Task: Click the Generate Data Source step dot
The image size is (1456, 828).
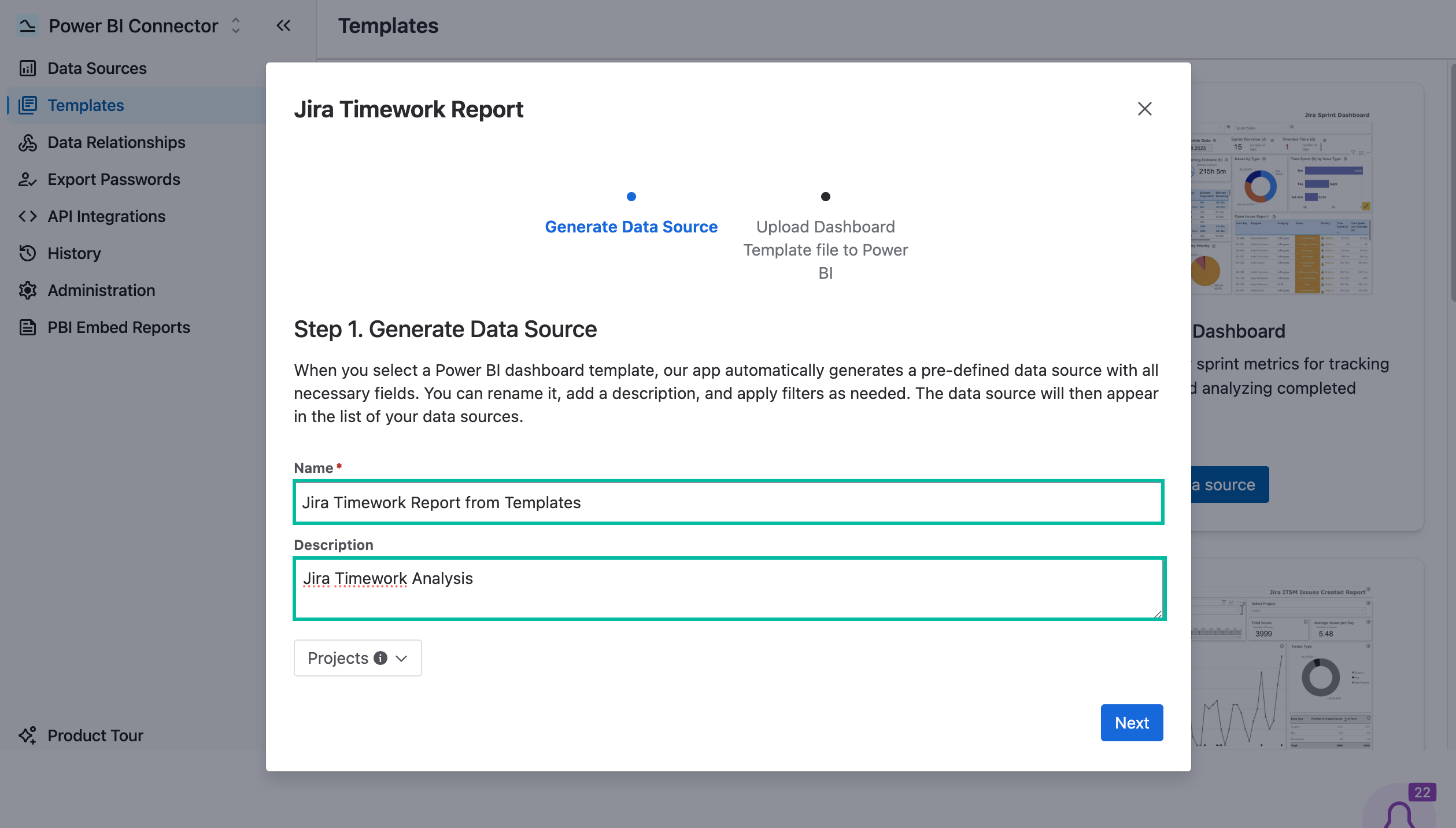Action: tap(631, 197)
